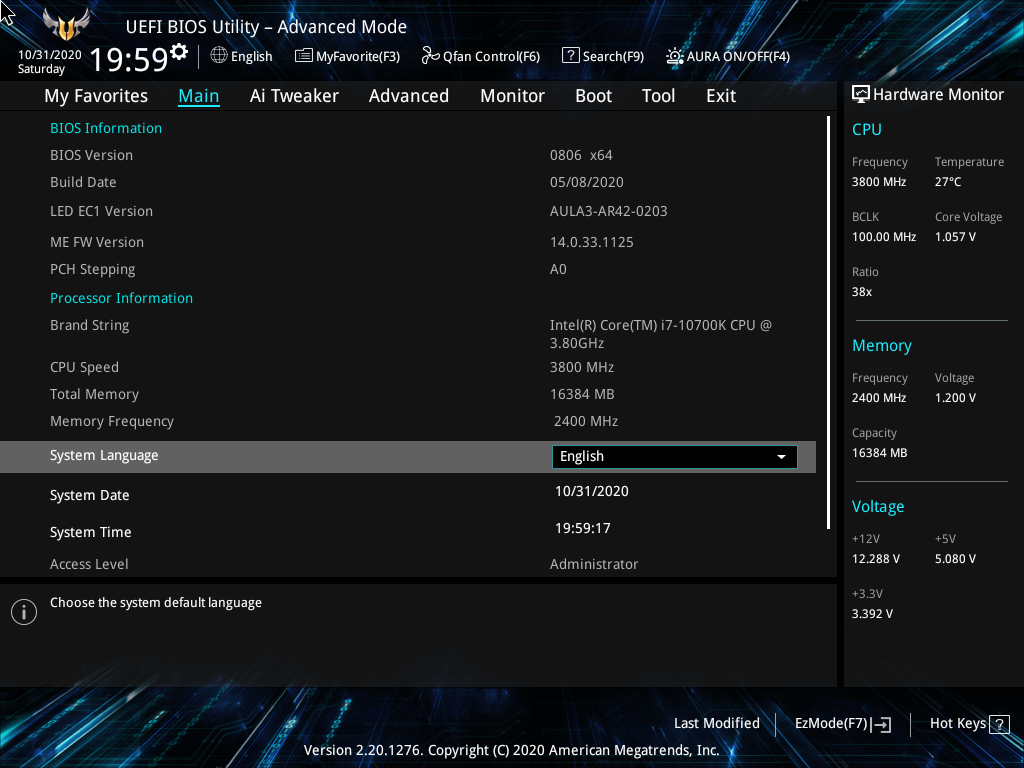The height and width of the screenshot is (768, 1024).
Task: Click the BCLK 100.00 MHz reading
Action: (884, 237)
